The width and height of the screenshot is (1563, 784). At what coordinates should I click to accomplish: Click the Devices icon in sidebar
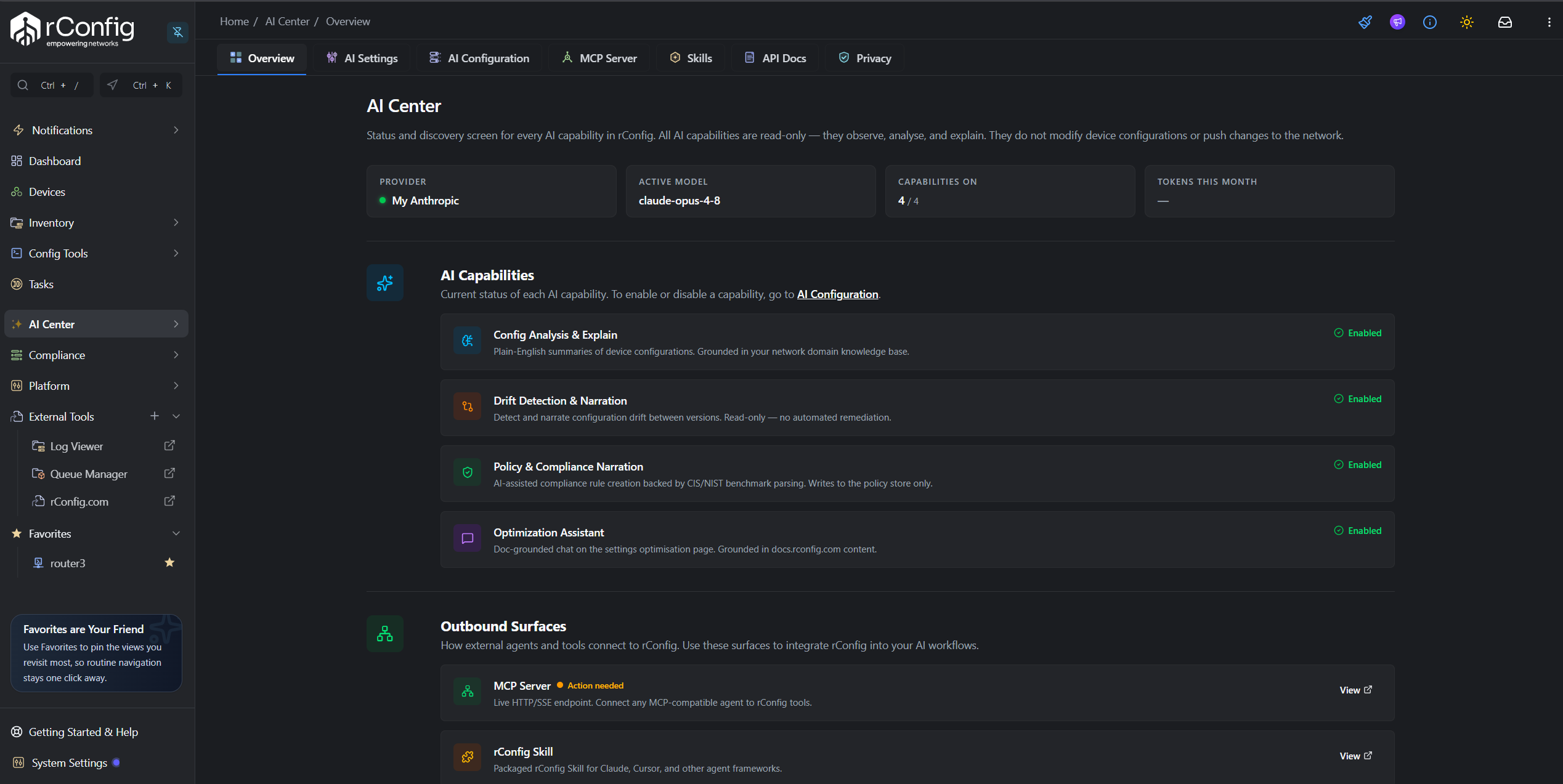click(17, 192)
